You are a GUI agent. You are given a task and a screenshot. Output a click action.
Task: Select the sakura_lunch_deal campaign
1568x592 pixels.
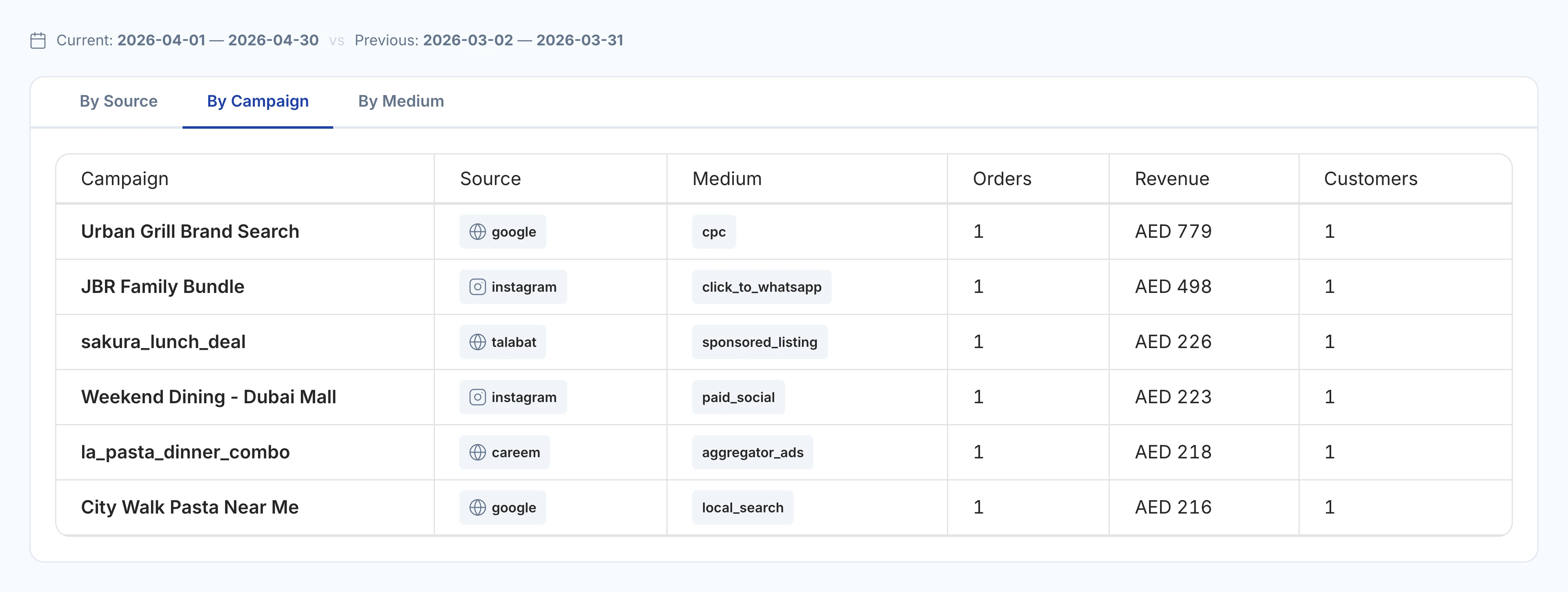click(x=163, y=342)
